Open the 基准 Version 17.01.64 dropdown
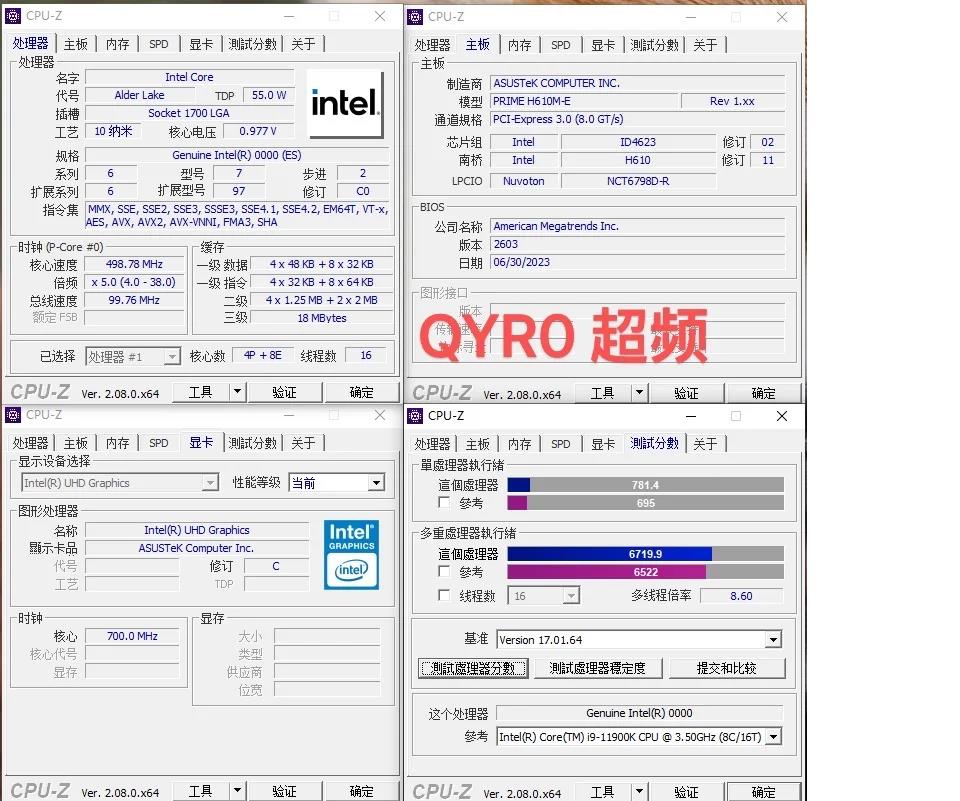 (x=774, y=640)
